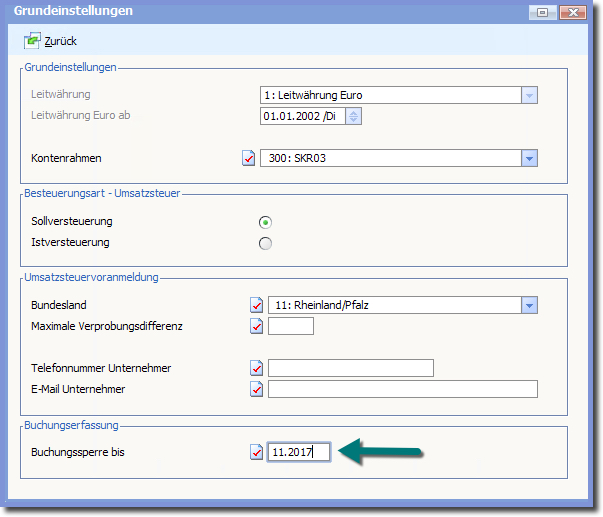Click the Zurück back arrow icon

point(32,41)
